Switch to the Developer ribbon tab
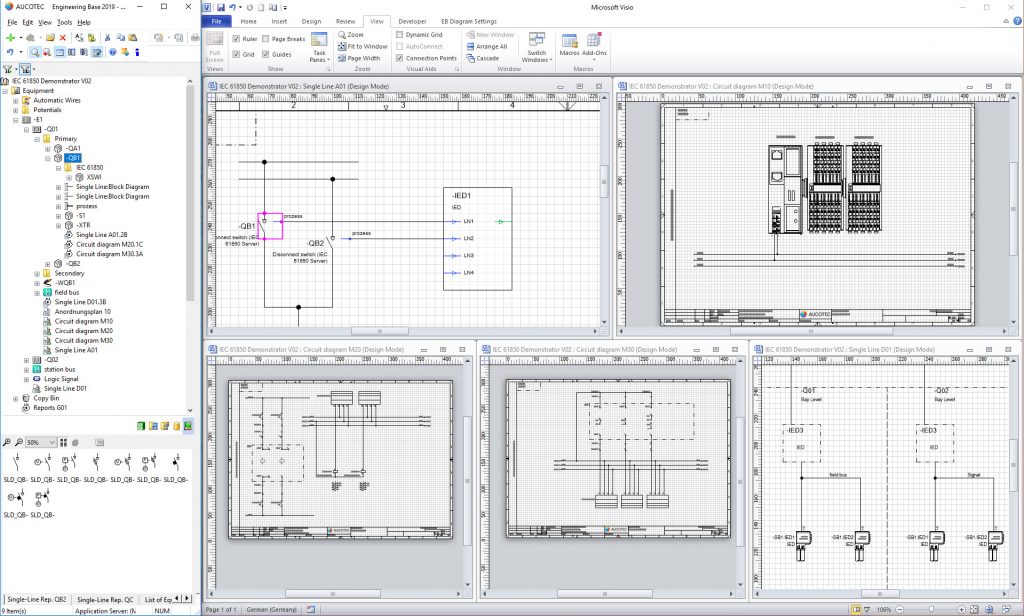Image resolution: width=1024 pixels, height=616 pixels. 413,19
